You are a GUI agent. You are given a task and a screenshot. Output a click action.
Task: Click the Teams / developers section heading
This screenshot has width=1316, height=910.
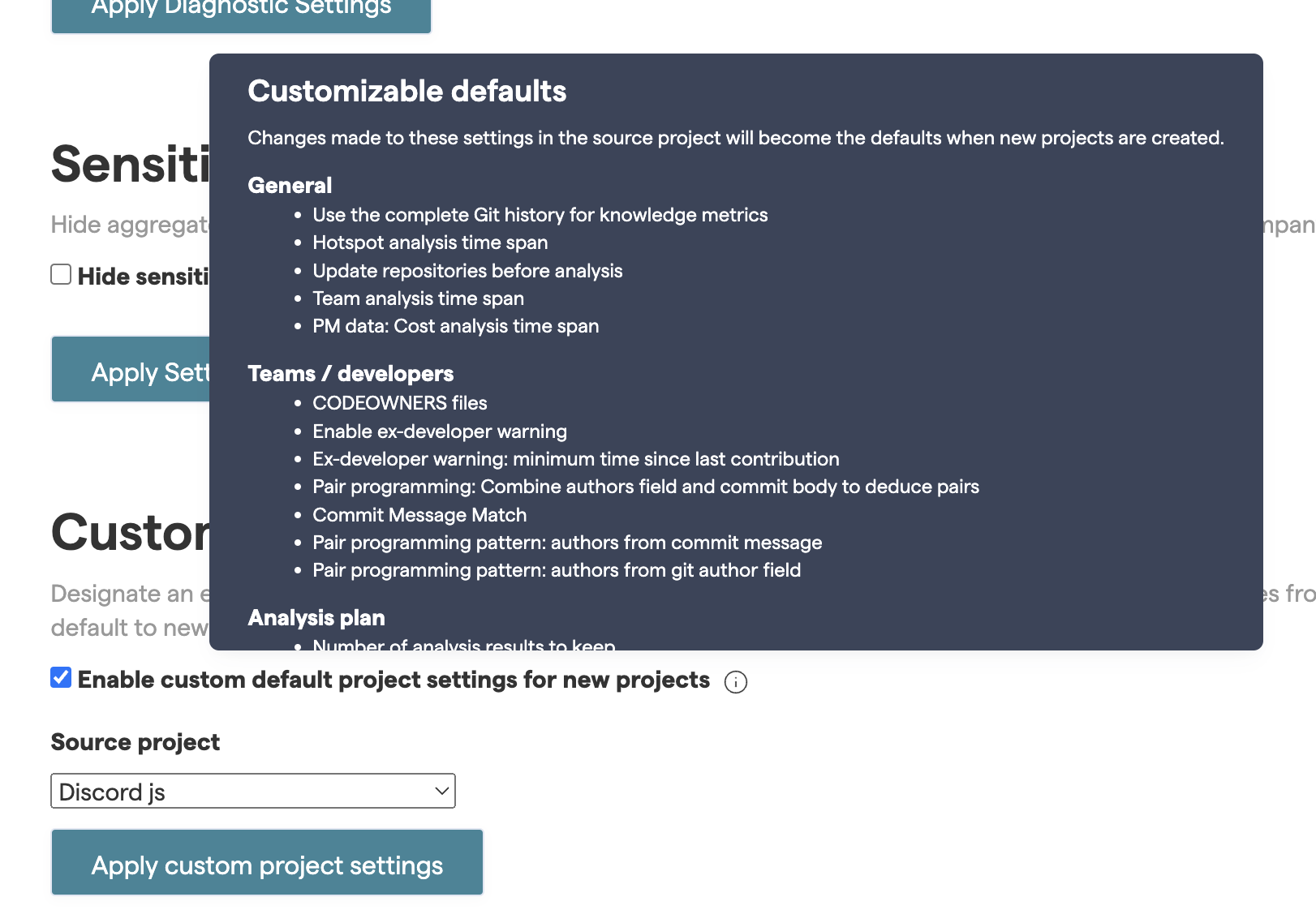351,374
